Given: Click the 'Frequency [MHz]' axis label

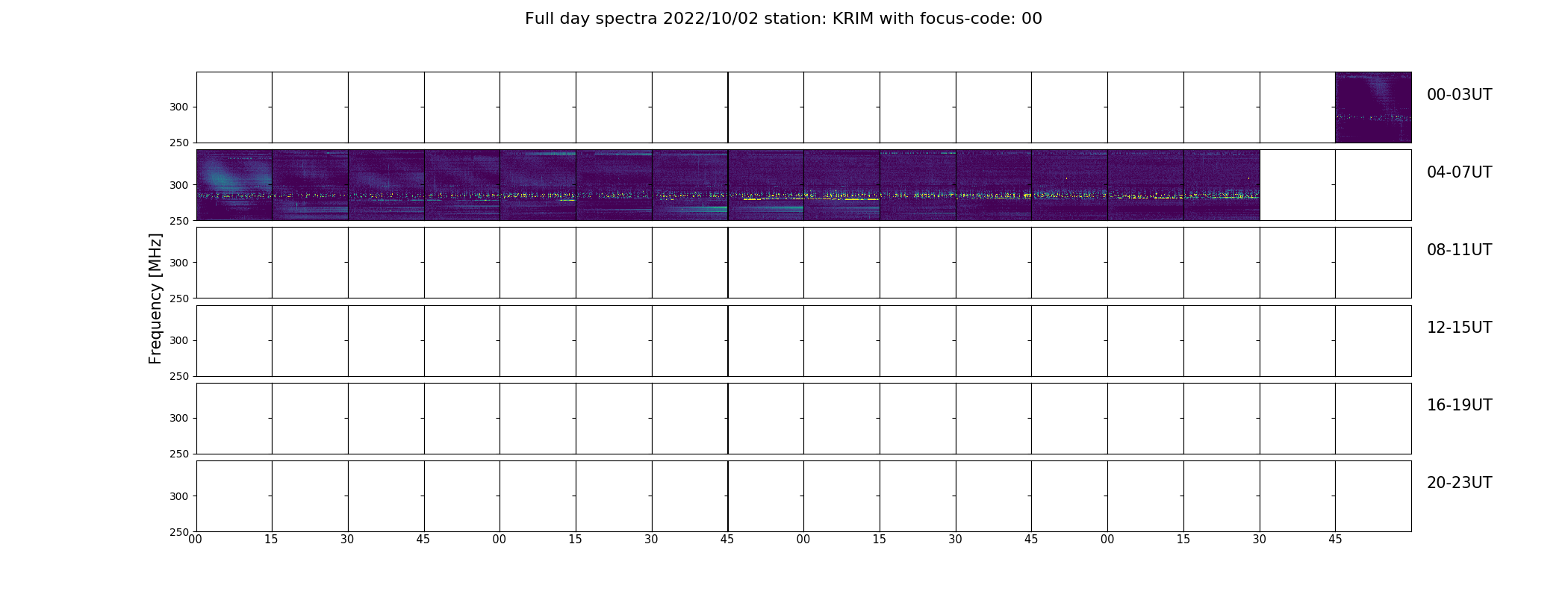Looking at the screenshot, I should coord(155,298).
